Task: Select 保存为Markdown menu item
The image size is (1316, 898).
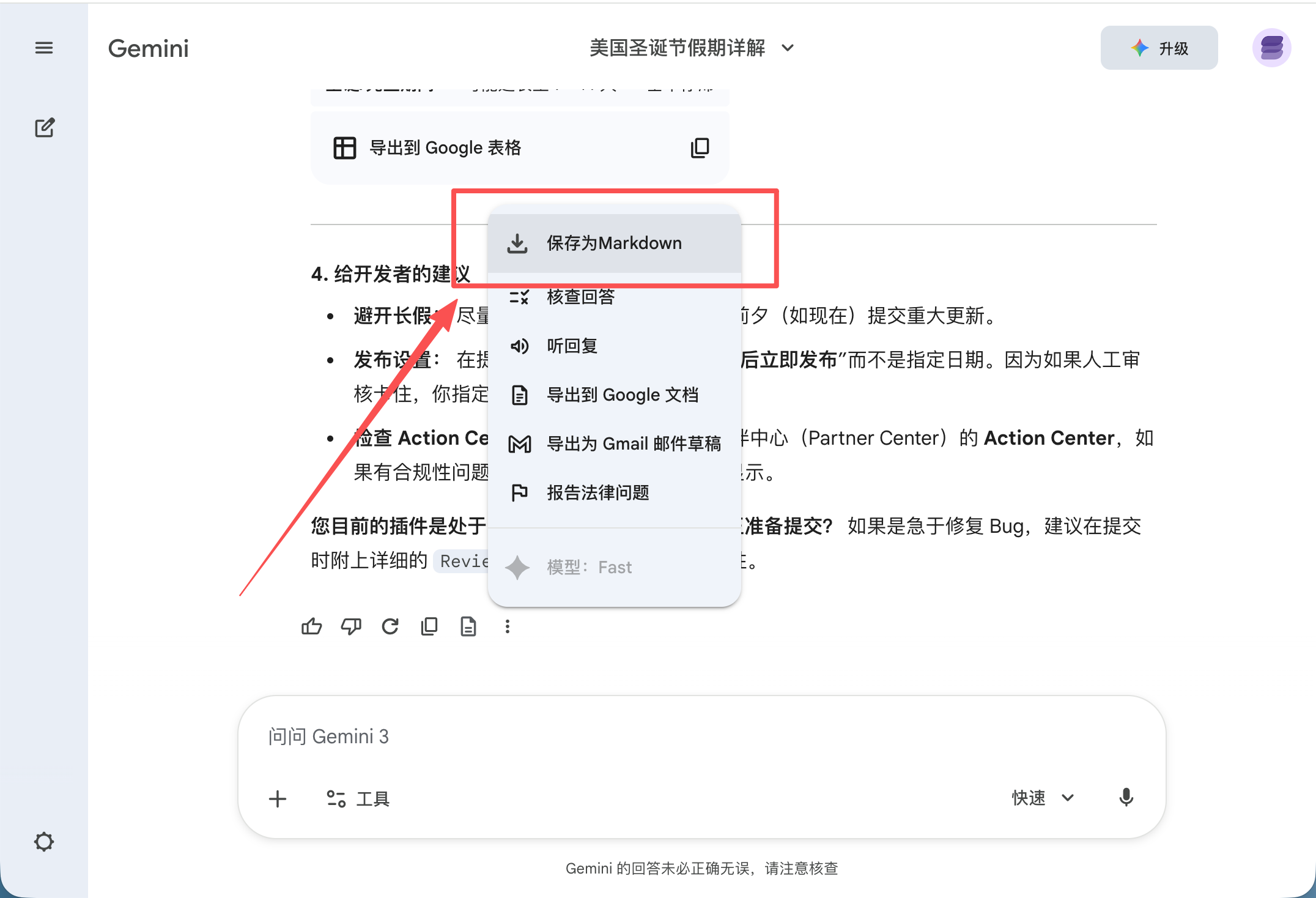Action: (x=614, y=243)
